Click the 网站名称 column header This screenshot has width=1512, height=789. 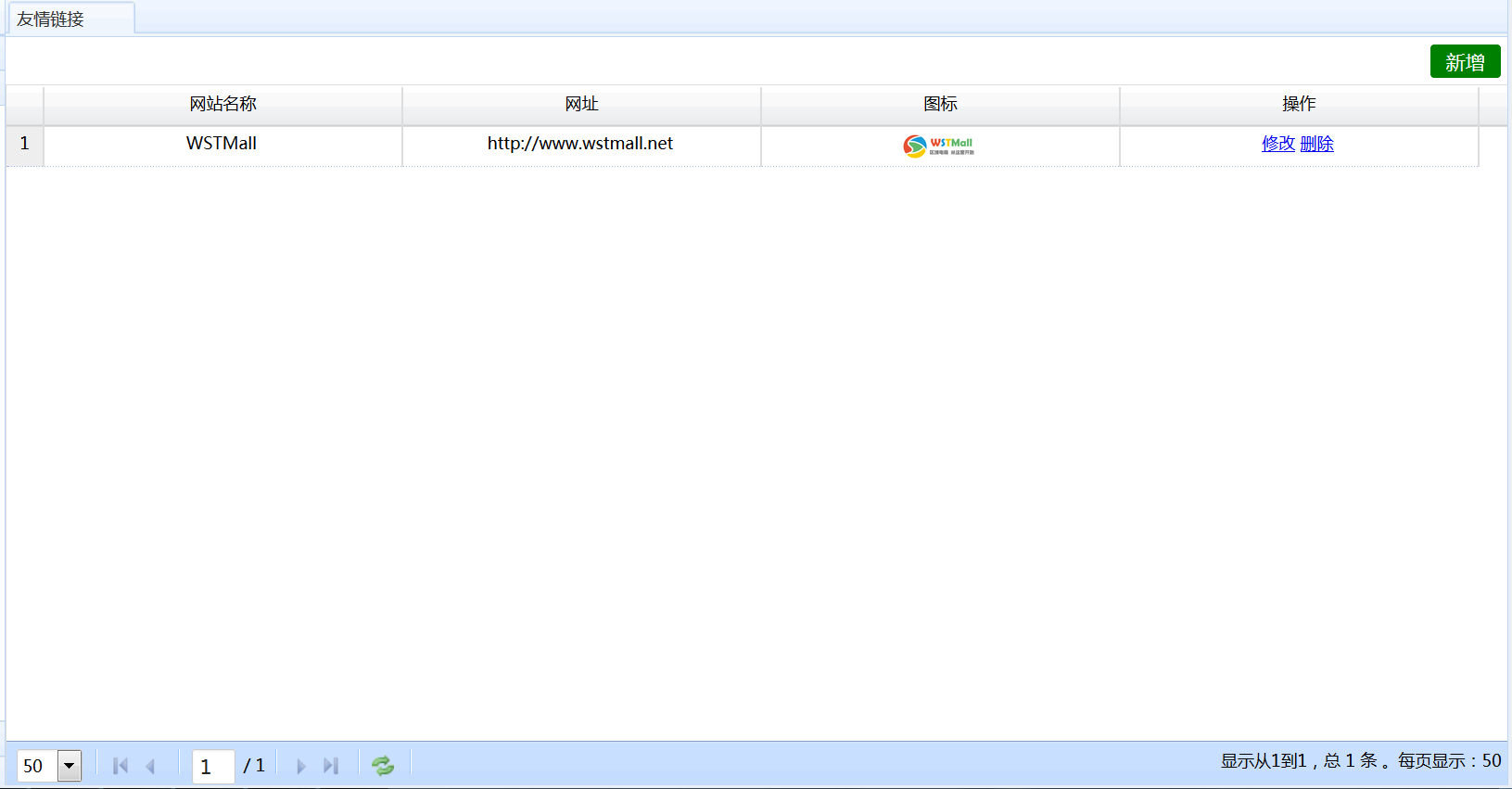[222, 105]
